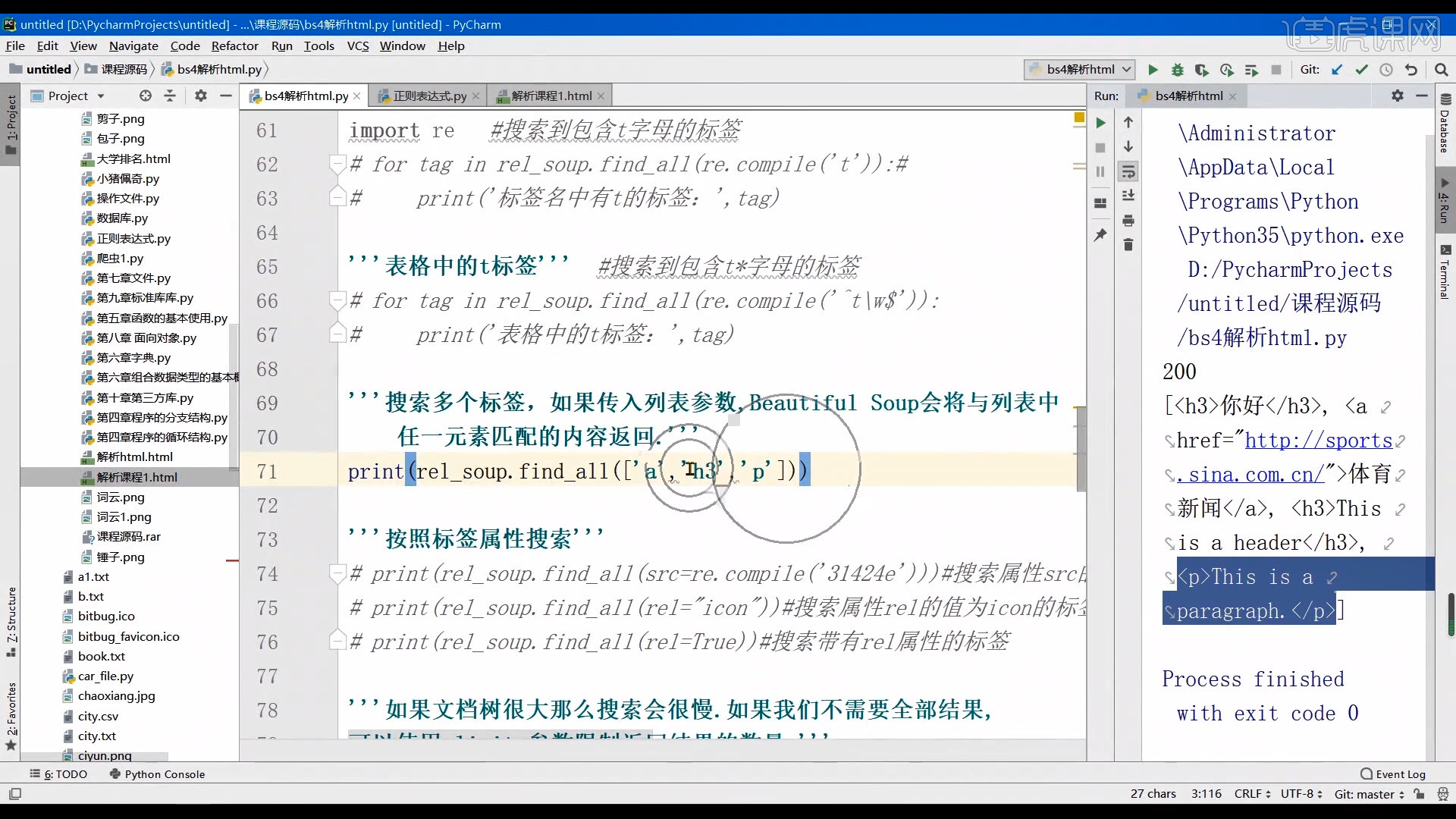
Task: Toggle the 1: Project side tool window
Action: [11, 124]
